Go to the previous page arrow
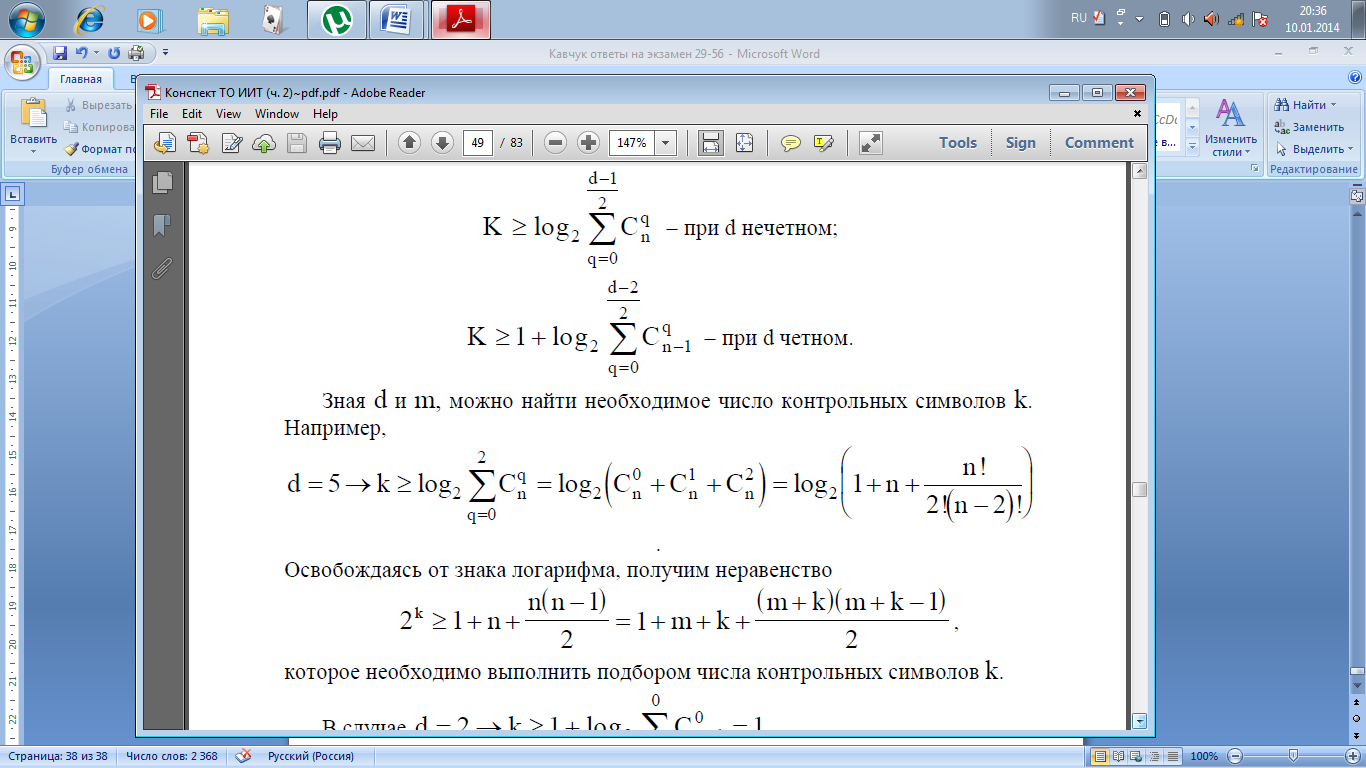This screenshot has height=768, width=1366. (x=409, y=143)
